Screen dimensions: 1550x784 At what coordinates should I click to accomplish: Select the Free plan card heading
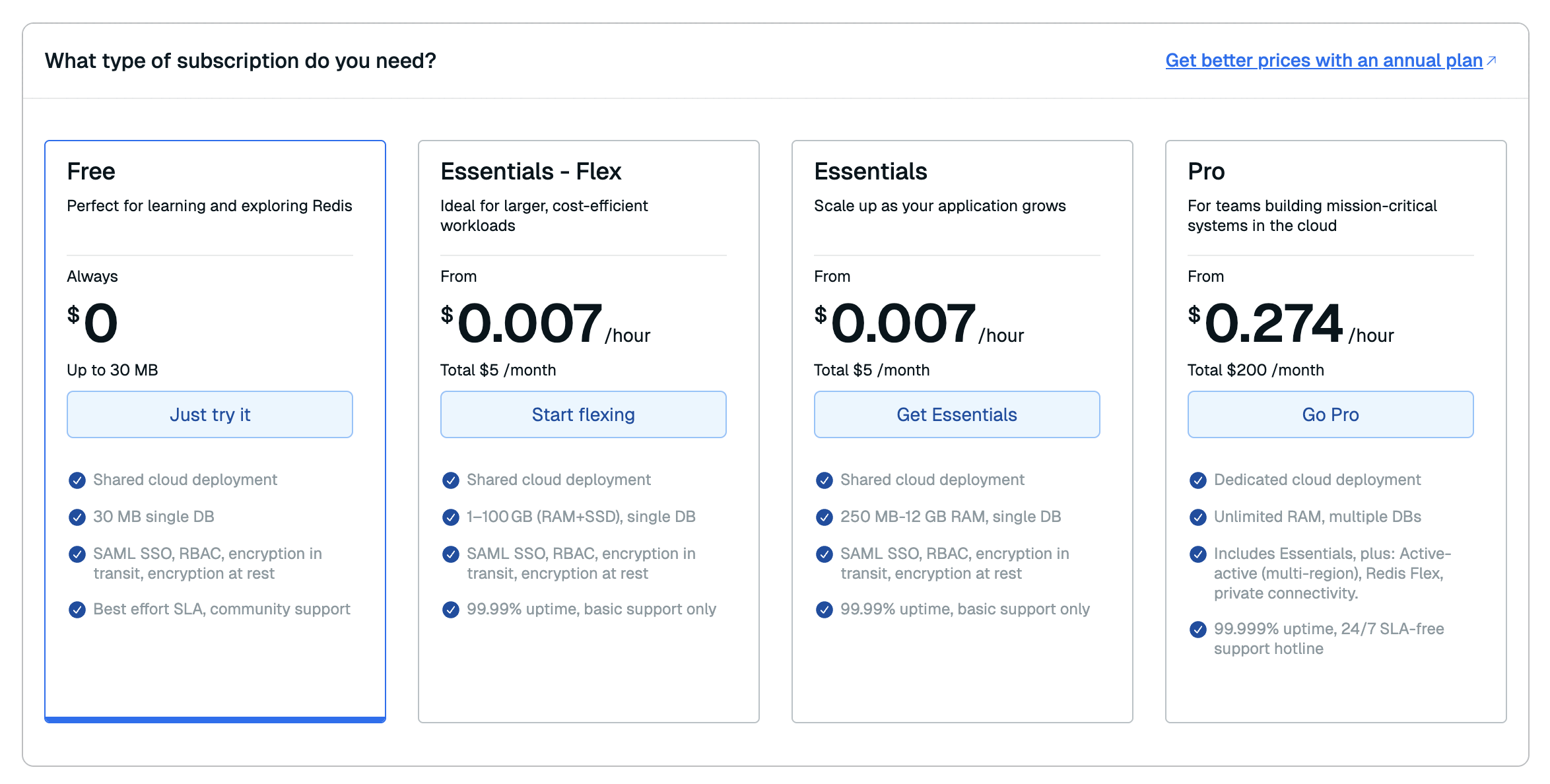pyautogui.click(x=91, y=172)
